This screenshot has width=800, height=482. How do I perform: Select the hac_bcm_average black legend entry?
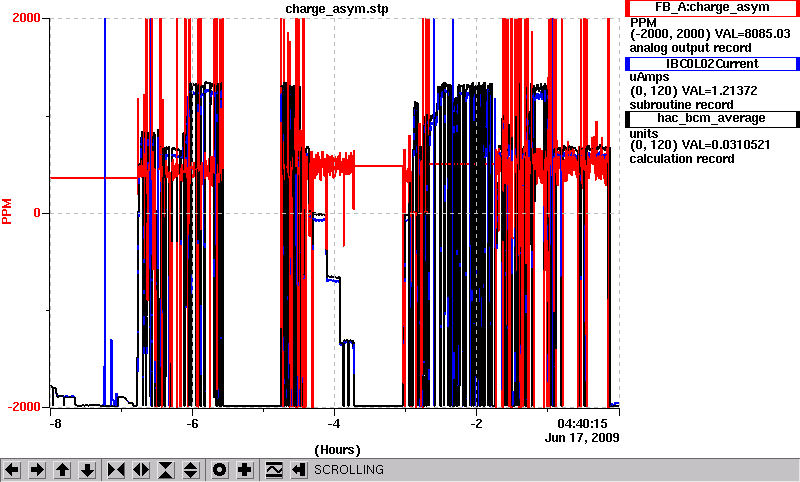tap(712, 118)
